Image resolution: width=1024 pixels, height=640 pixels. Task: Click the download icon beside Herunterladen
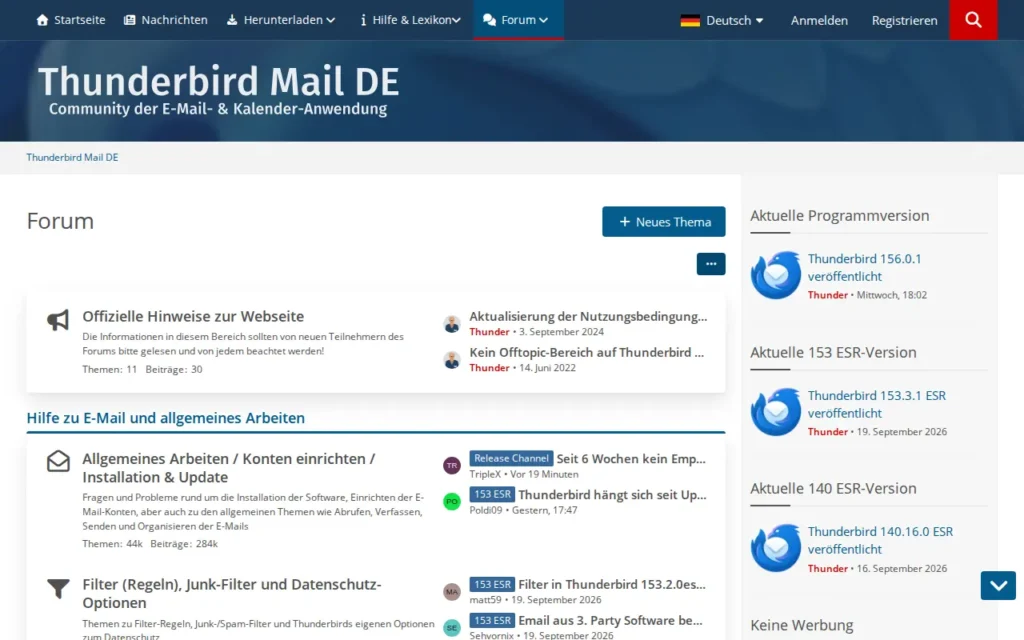click(x=232, y=20)
